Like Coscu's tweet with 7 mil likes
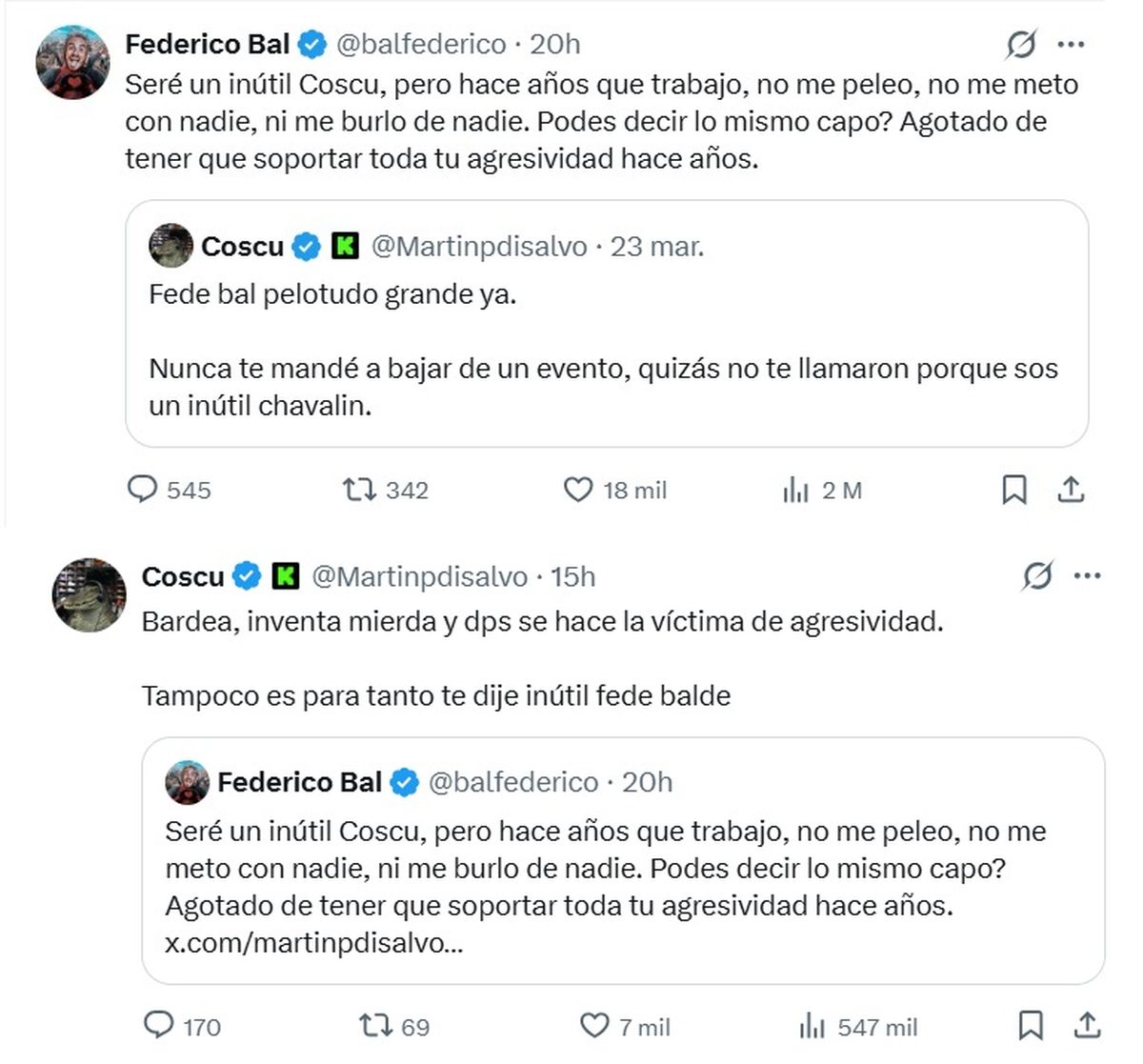Image resolution: width=1143 pixels, height=1064 pixels. 594,1026
